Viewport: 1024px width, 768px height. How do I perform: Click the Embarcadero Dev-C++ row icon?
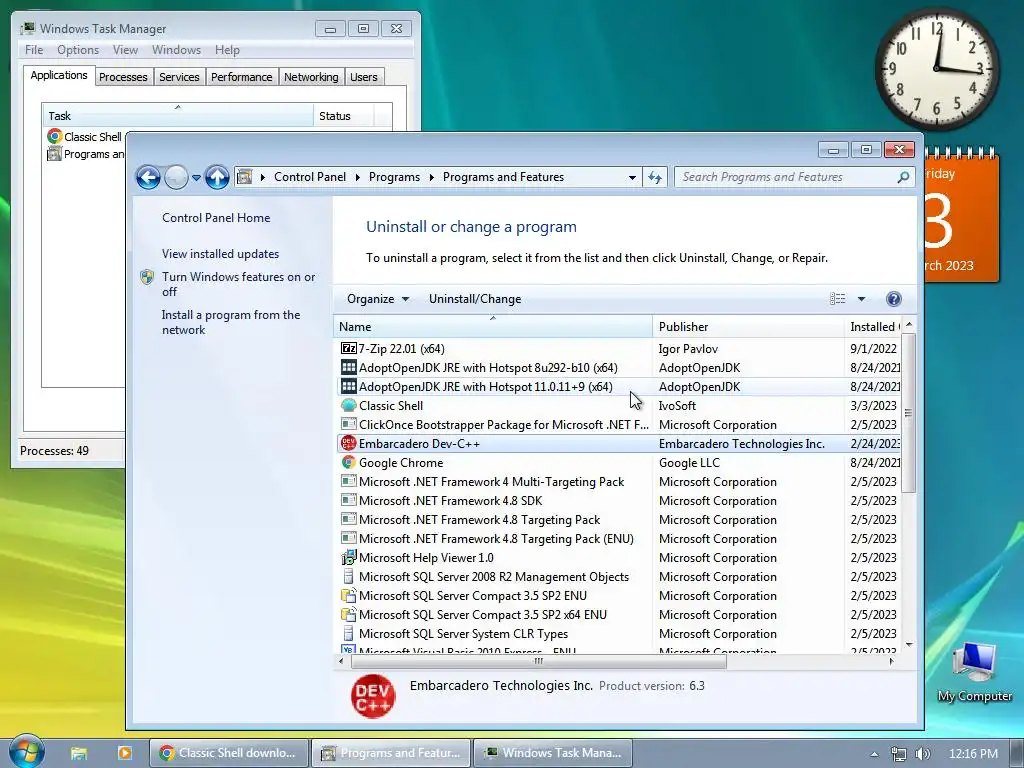pos(349,443)
